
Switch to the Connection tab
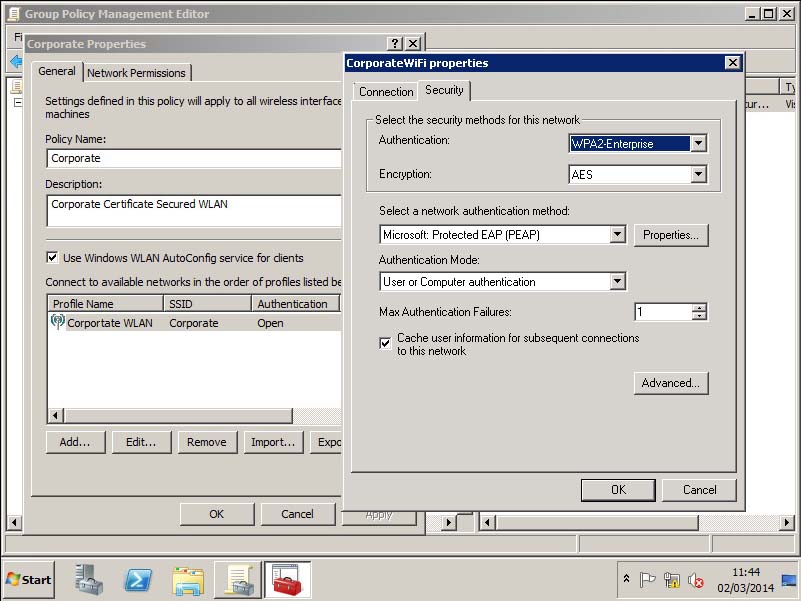(386, 91)
